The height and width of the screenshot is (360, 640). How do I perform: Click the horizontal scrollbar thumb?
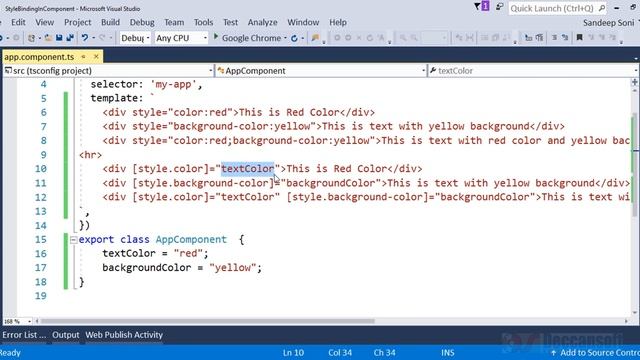click(207, 321)
